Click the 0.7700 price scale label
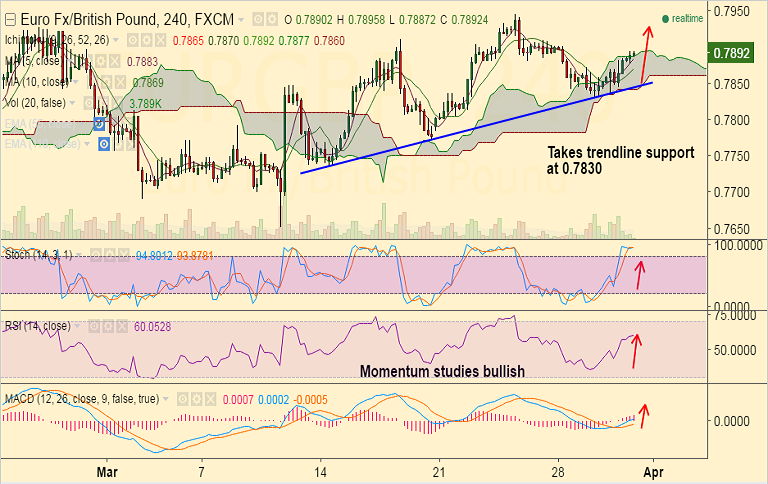Image resolution: width=768 pixels, height=484 pixels. [732, 192]
